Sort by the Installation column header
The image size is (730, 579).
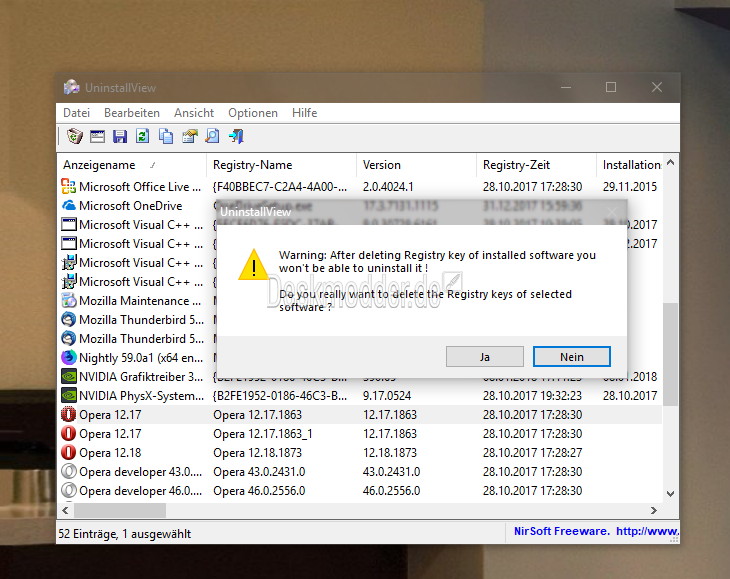pos(629,165)
